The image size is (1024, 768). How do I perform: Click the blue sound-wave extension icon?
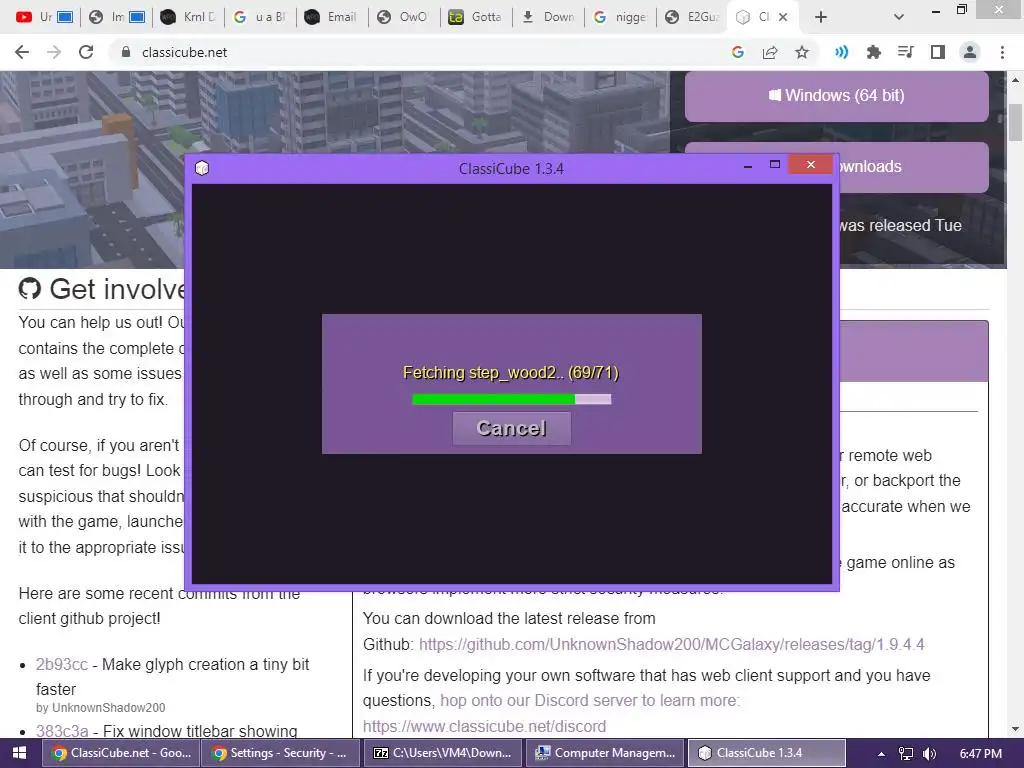[841, 52]
